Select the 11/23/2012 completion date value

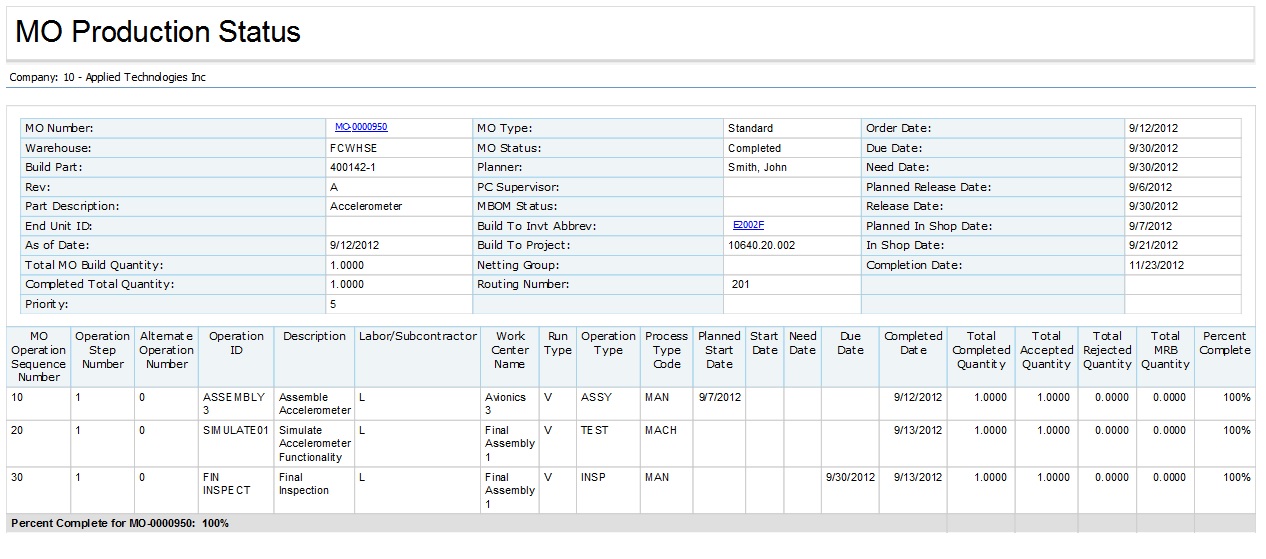[x=1156, y=266]
